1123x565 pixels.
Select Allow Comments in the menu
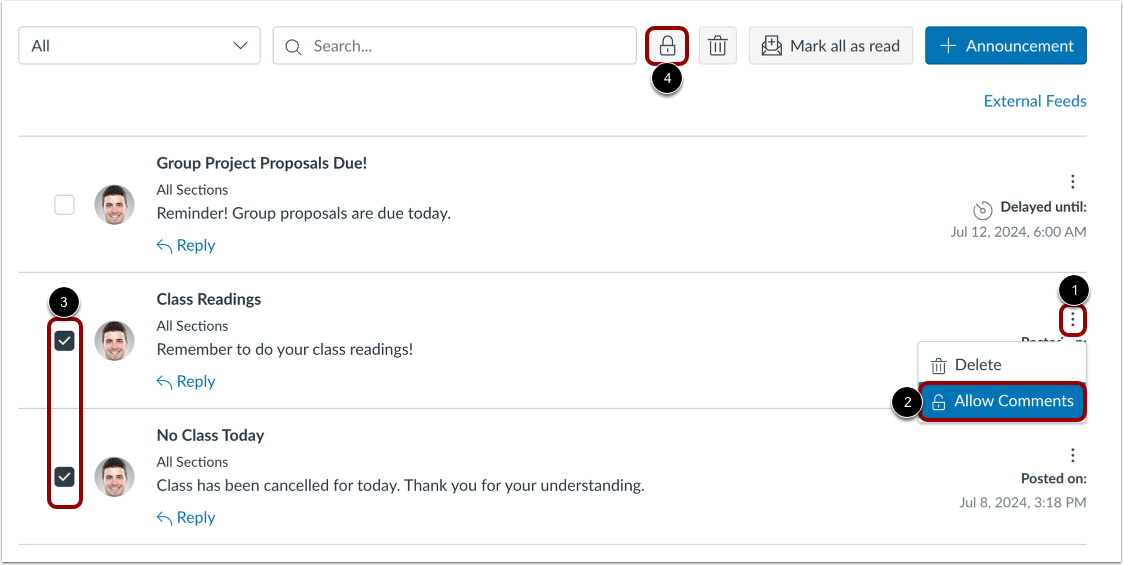tap(1002, 401)
